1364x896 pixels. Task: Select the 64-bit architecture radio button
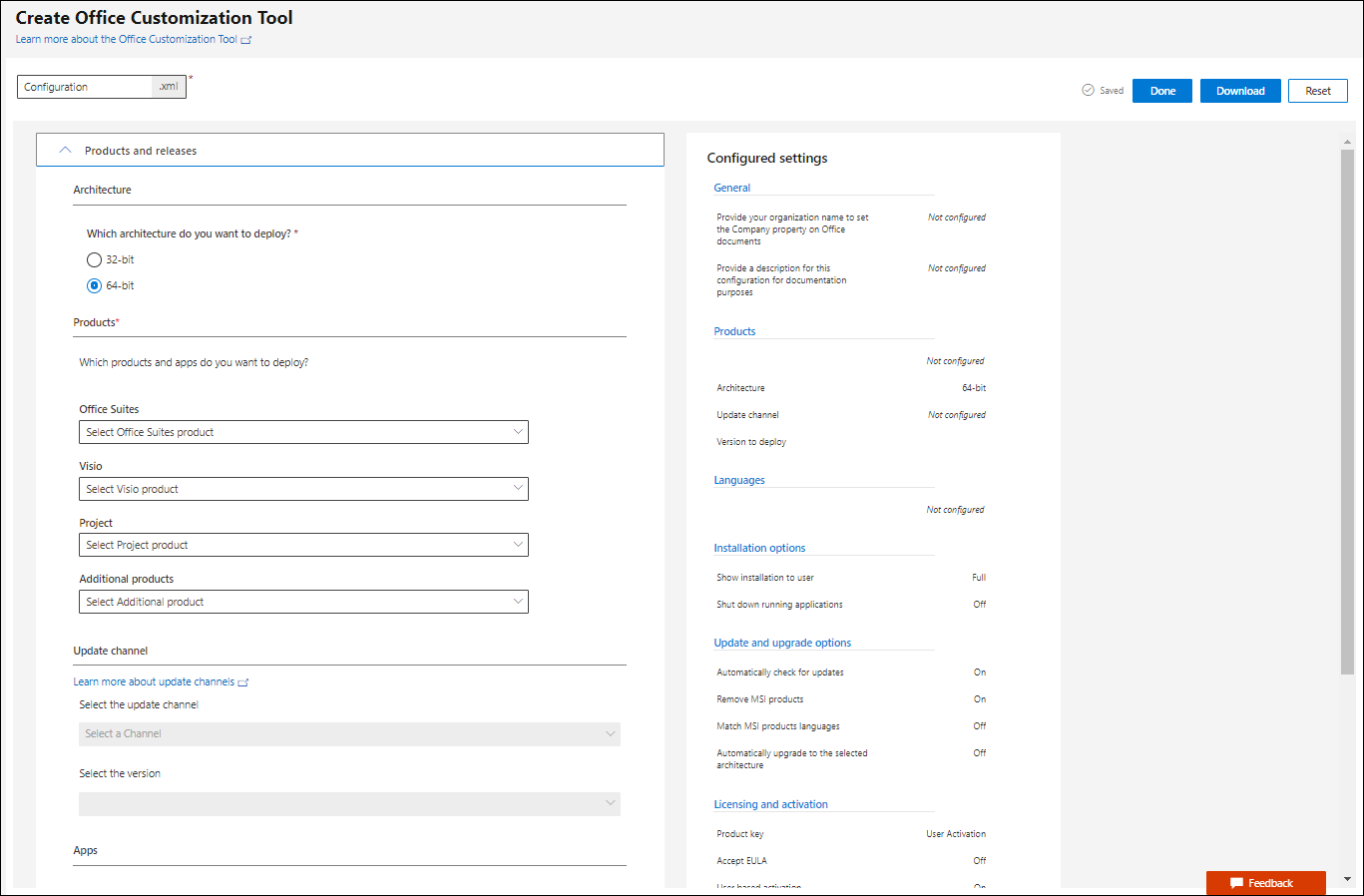(x=94, y=285)
